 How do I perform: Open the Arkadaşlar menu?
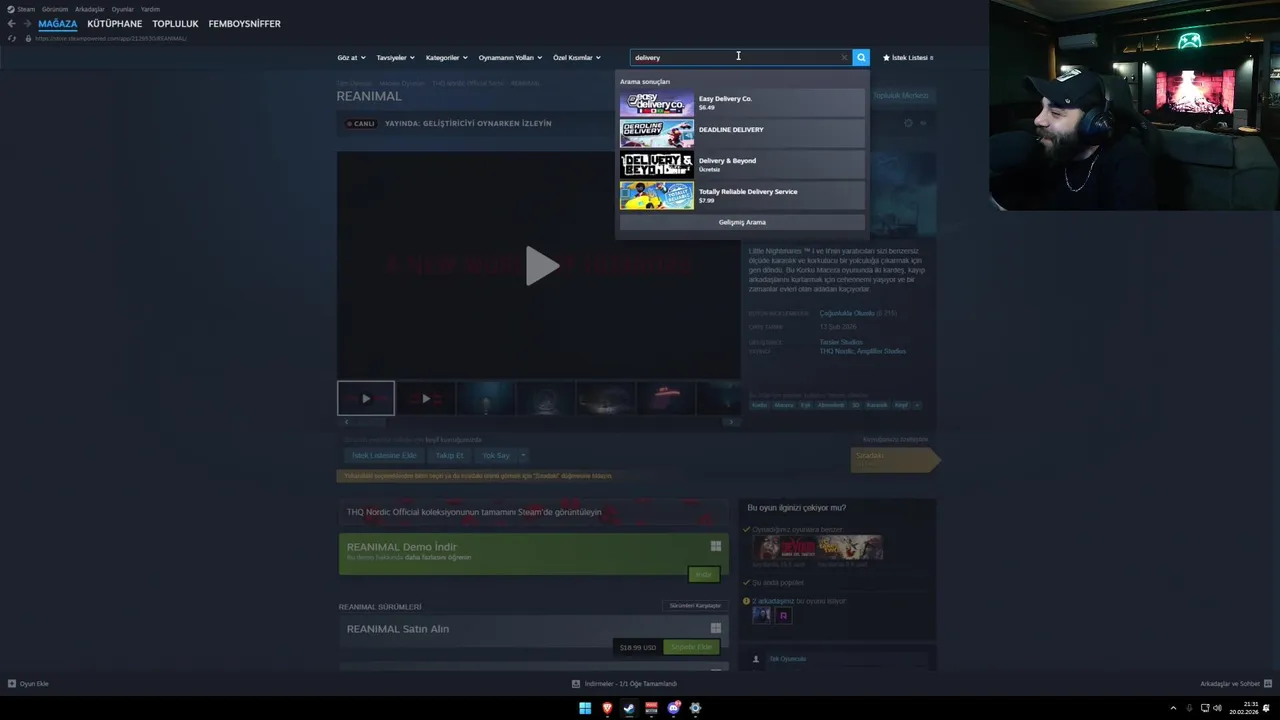coord(89,9)
